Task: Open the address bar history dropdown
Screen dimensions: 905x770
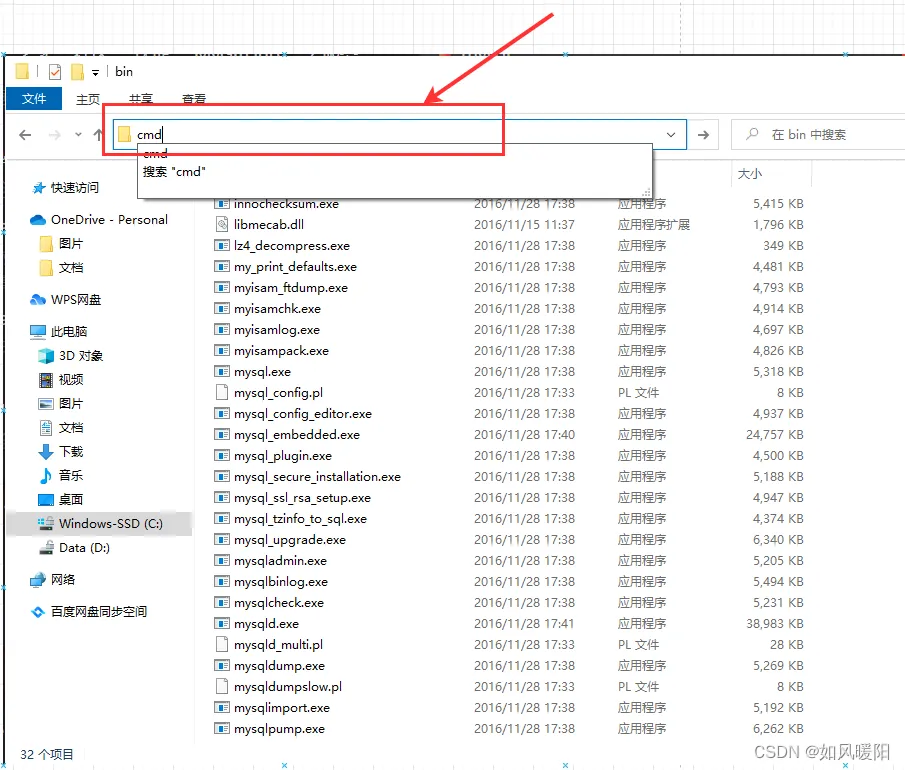Action: (x=671, y=135)
